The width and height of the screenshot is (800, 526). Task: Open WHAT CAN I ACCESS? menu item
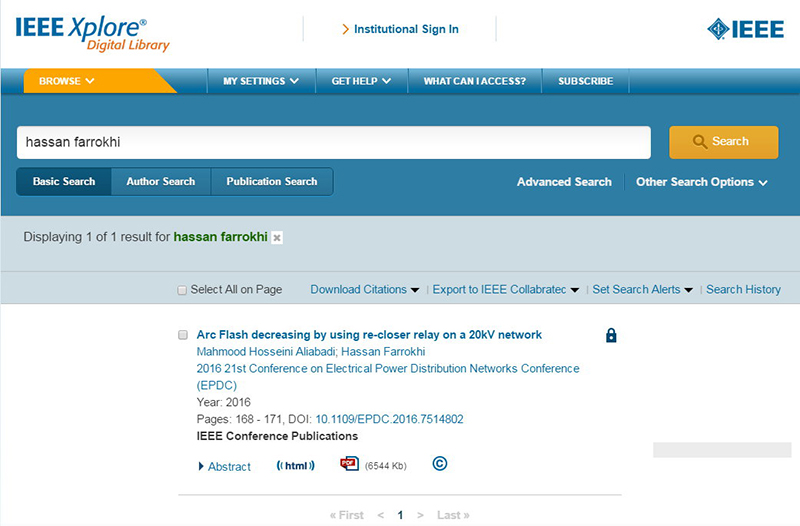point(474,81)
